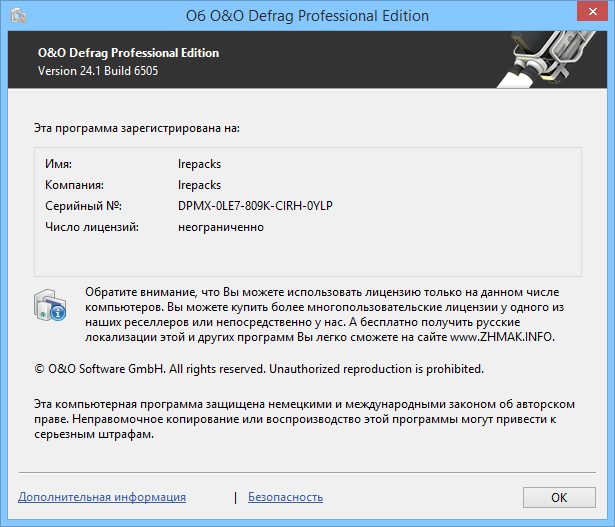The width and height of the screenshot is (615, 527).
Task: Open the Дополнительная информация link
Action: pos(102,497)
